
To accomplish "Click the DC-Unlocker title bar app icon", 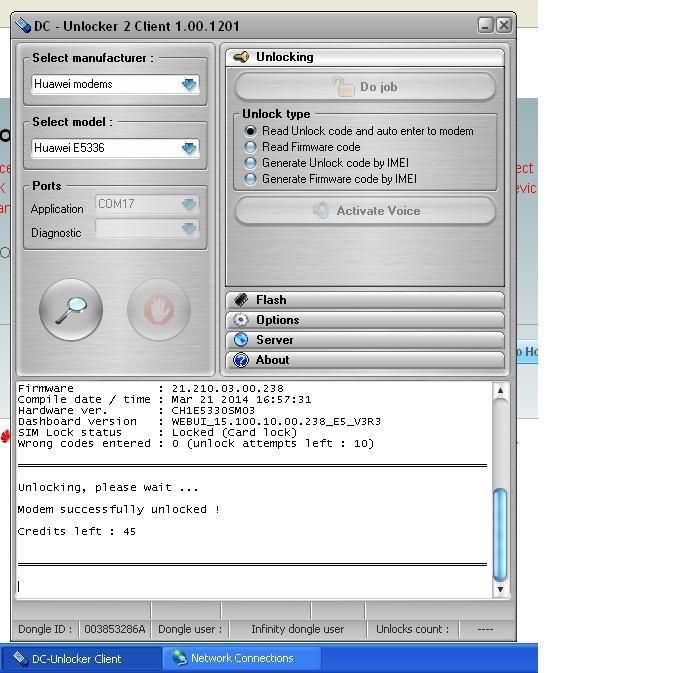I will coord(24,25).
